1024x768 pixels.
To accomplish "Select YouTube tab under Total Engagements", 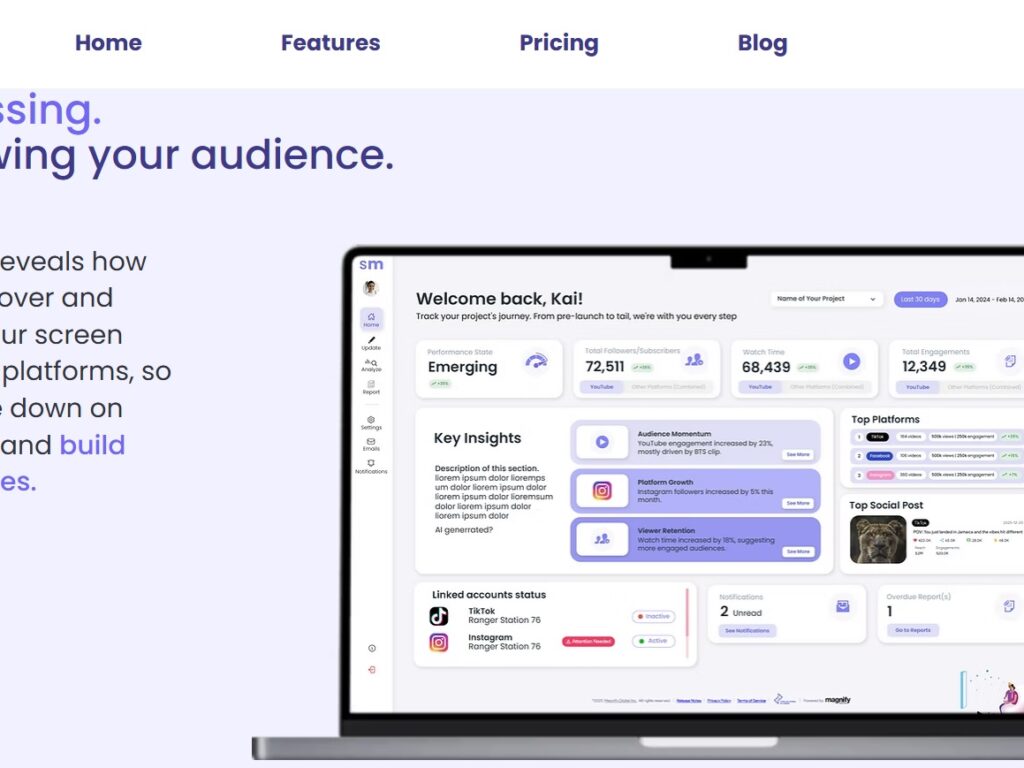I will [x=918, y=387].
